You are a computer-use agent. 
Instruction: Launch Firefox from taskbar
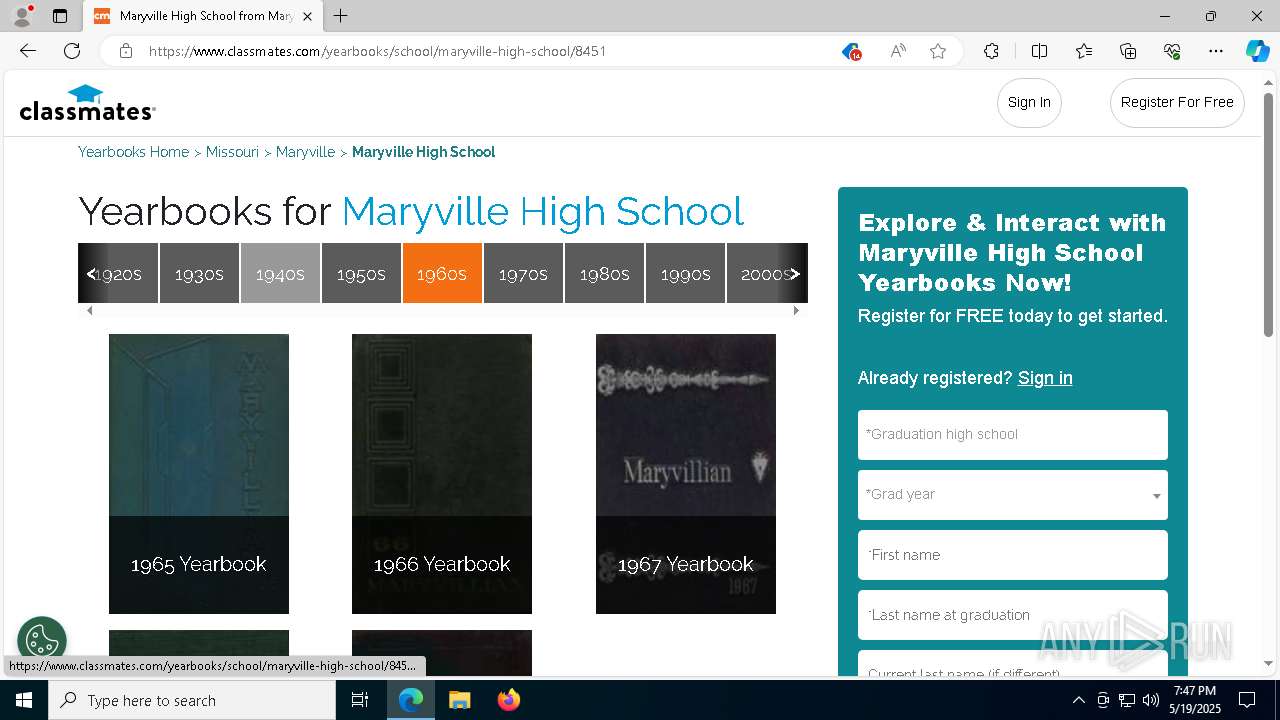508,700
